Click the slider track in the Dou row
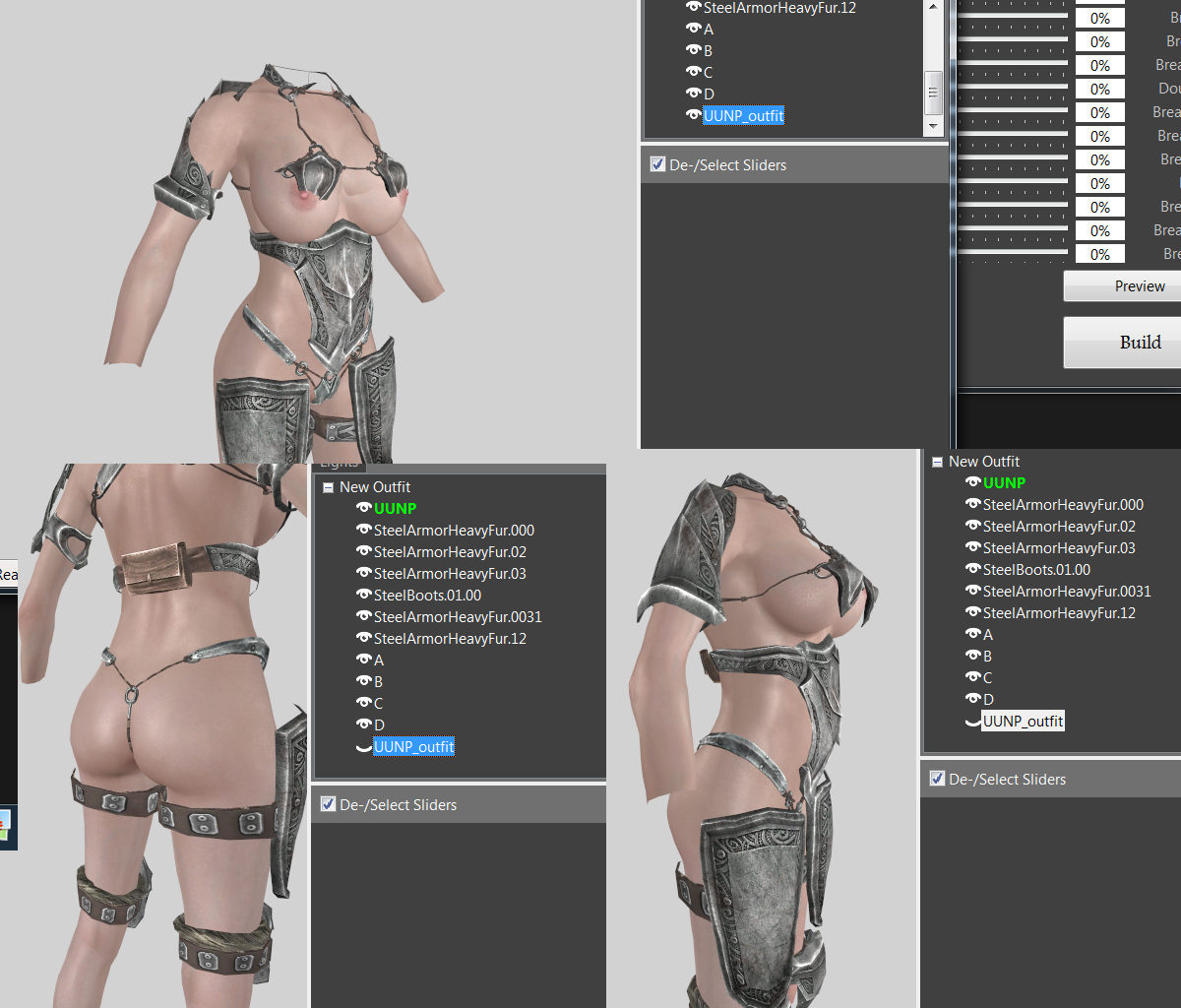The width and height of the screenshot is (1181, 1008). (x=1013, y=87)
